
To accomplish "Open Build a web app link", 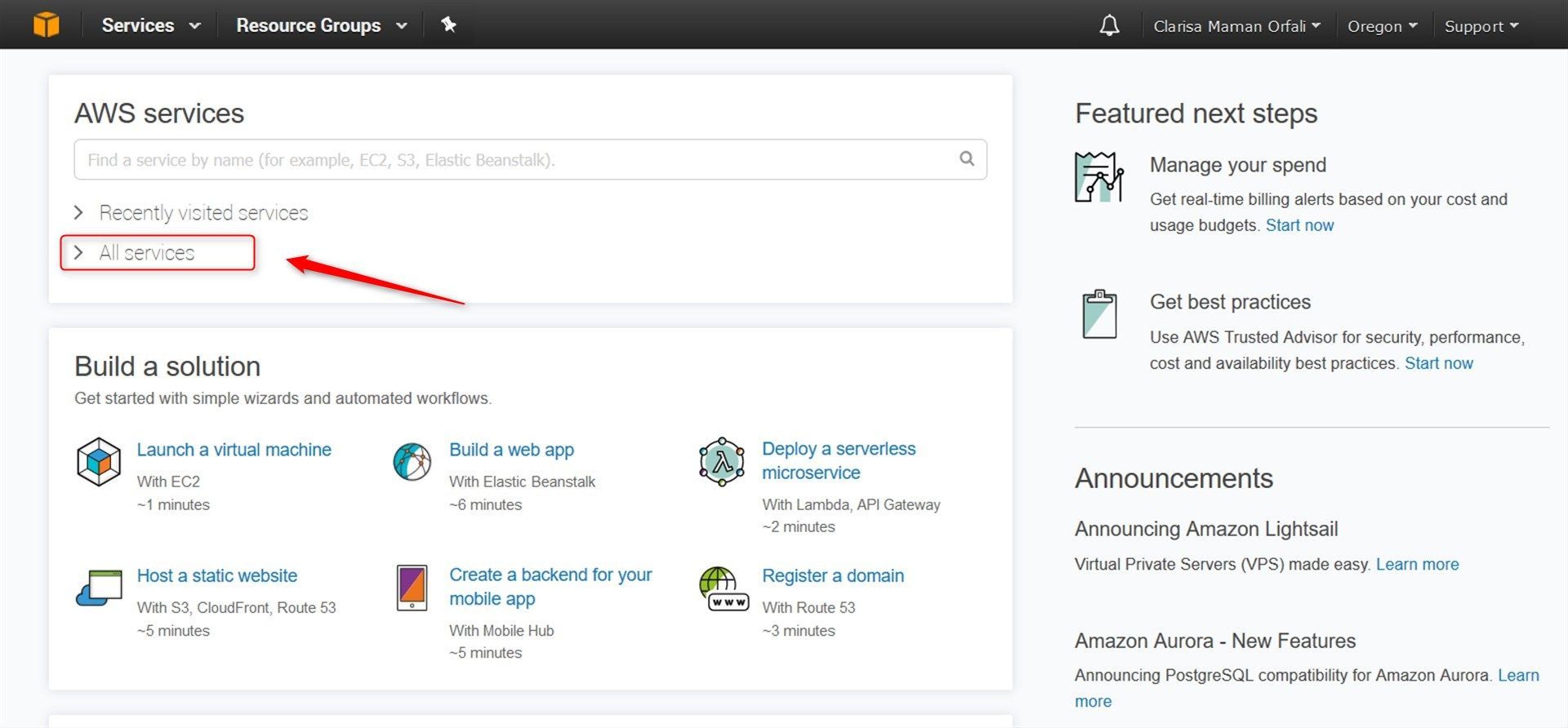I will (x=511, y=450).
